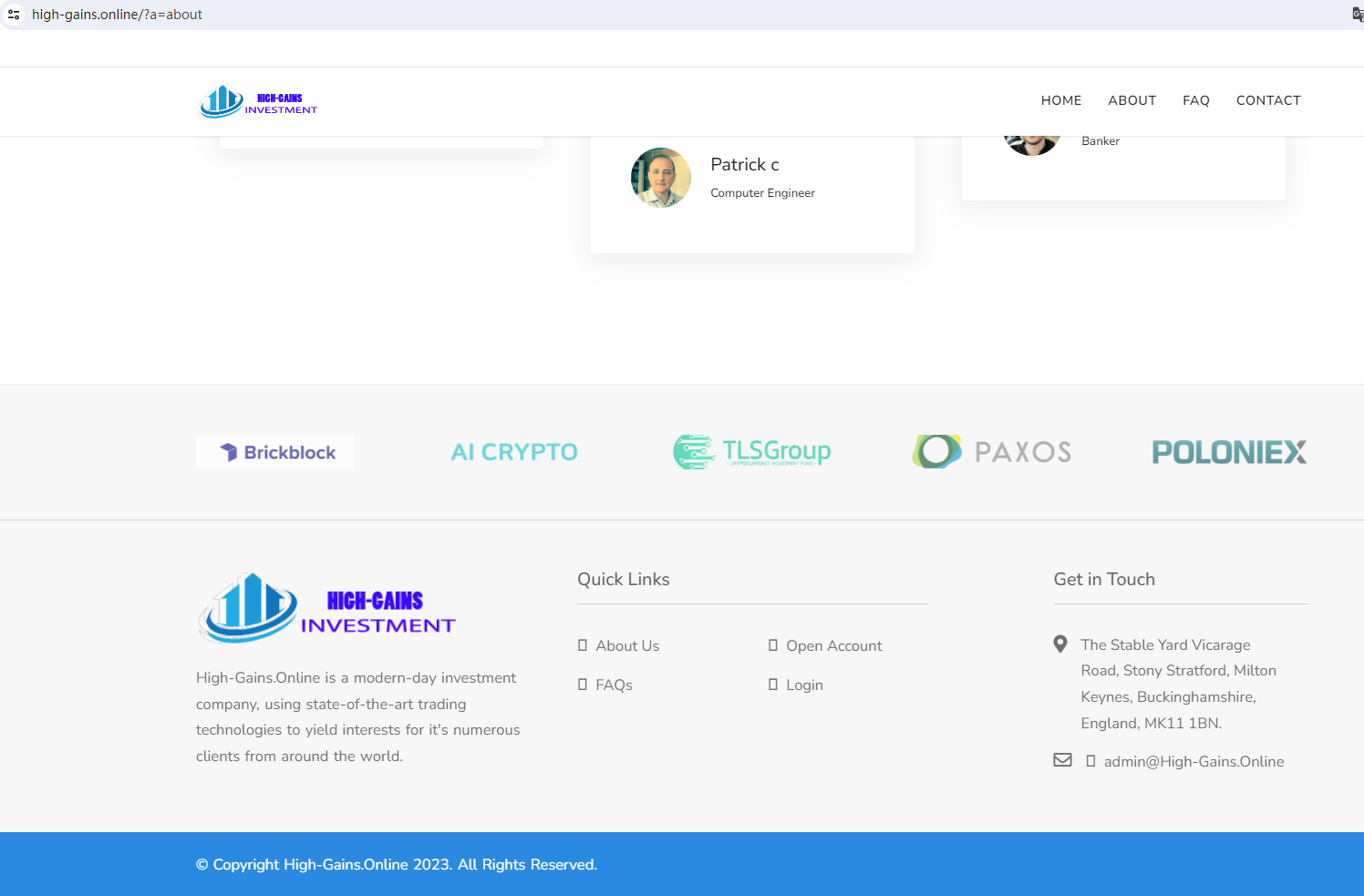Click the small icon before admin email

point(1090,761)
